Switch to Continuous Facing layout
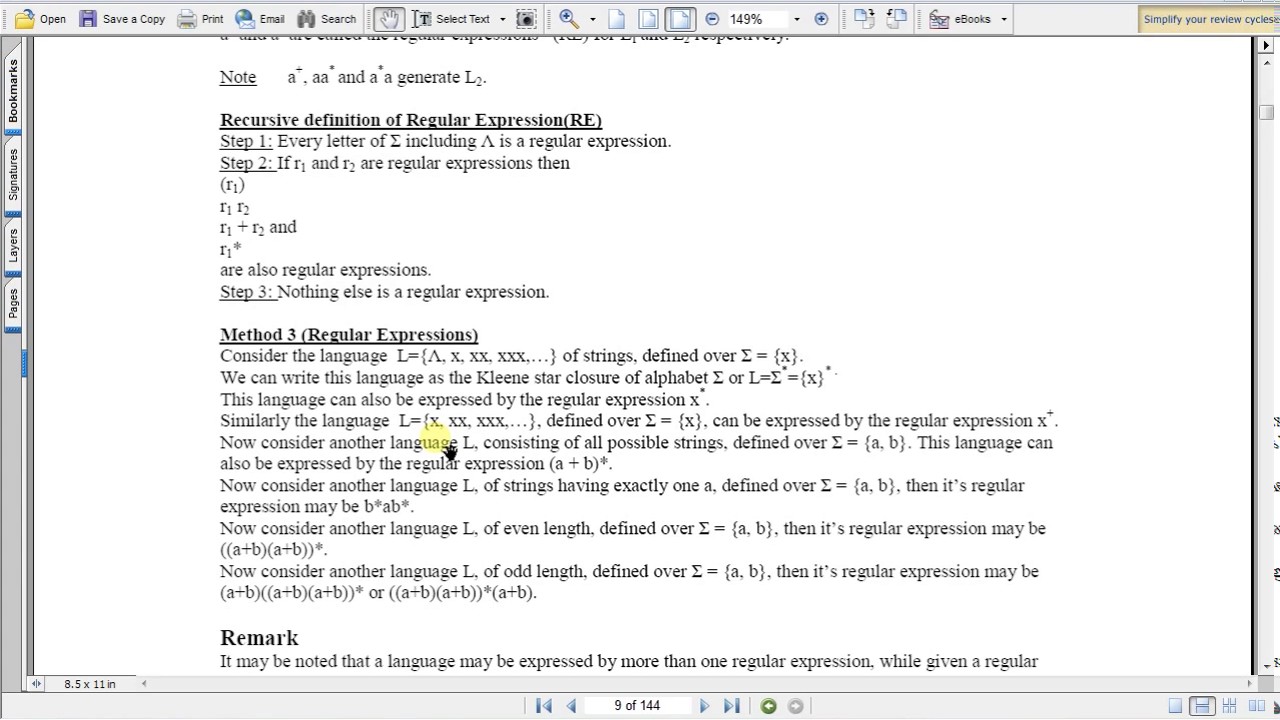Viewport: 1280px width, 720px height. 1230,706
